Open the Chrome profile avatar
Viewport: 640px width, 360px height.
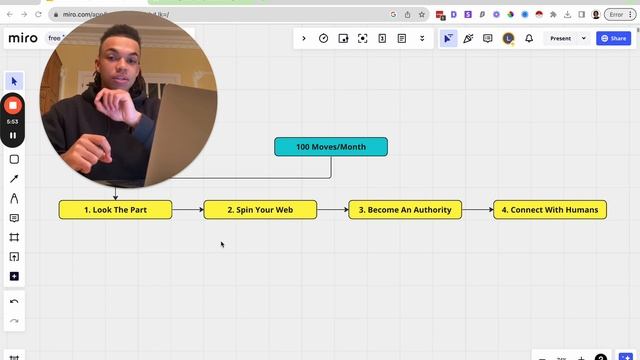coord(596,14)
